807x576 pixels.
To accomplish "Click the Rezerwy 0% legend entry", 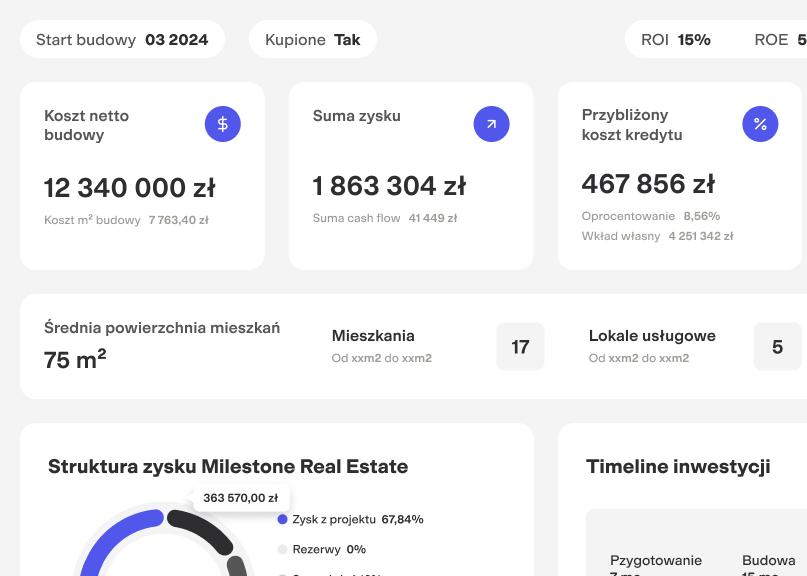I will 322,549.
